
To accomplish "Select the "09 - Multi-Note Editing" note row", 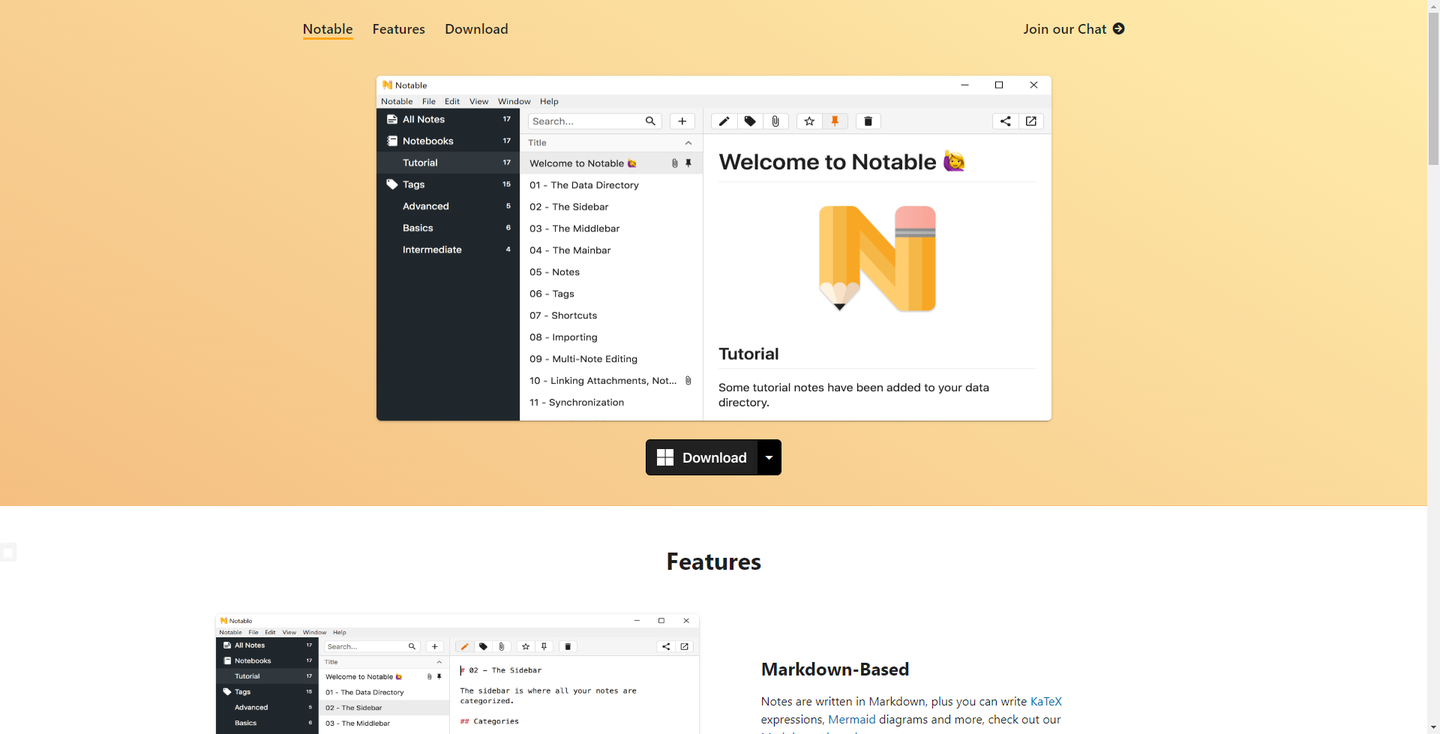I will point(611,359).
